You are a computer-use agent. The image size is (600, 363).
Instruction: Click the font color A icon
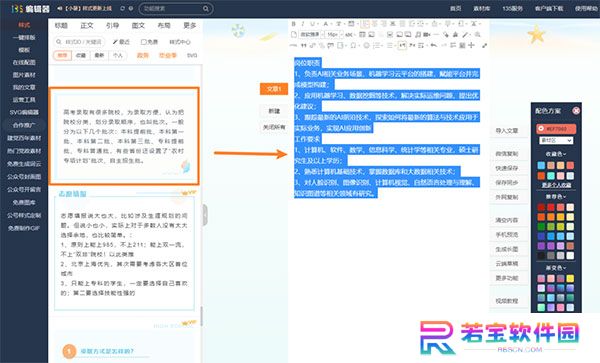pyautogui.click(x=325, y=24)
